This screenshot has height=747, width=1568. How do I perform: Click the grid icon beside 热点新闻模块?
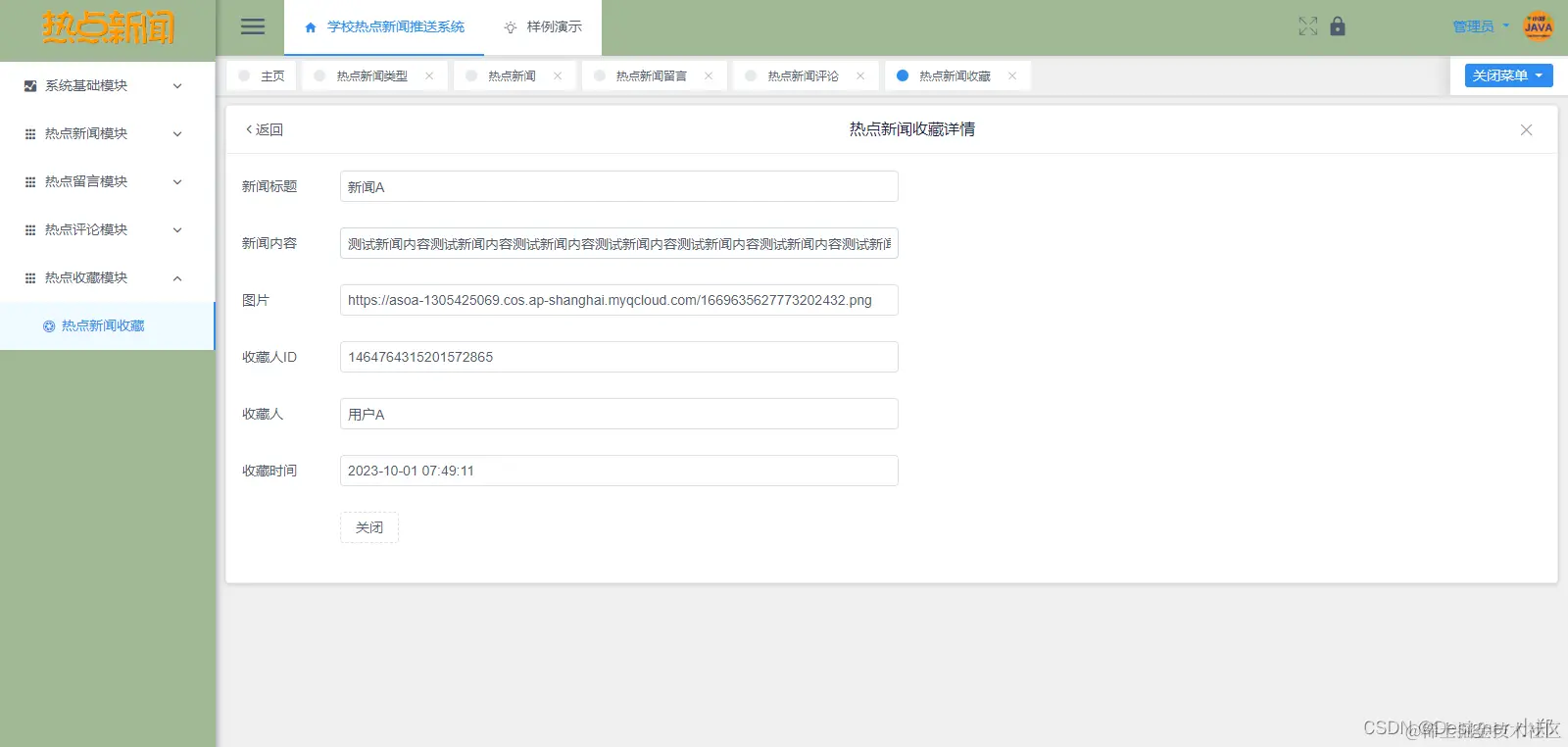[30, 134]
